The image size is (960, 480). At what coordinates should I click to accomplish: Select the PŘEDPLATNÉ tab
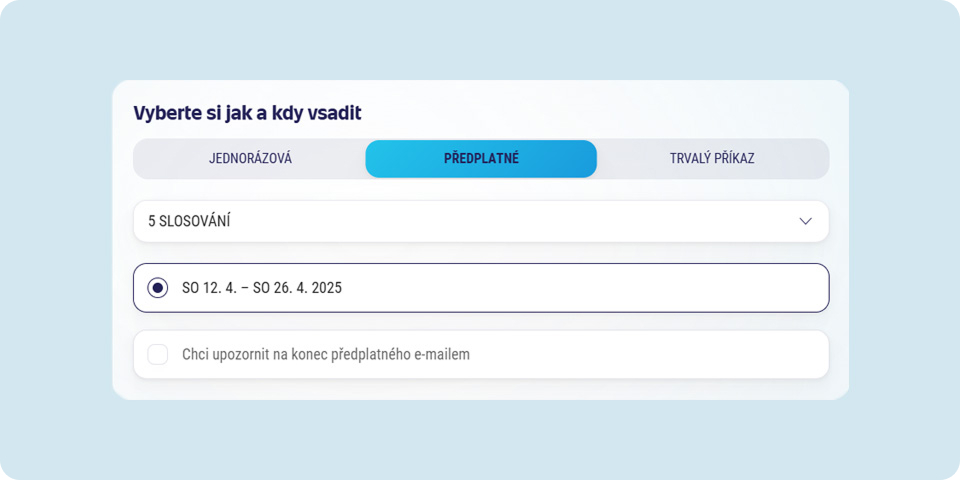481,158
